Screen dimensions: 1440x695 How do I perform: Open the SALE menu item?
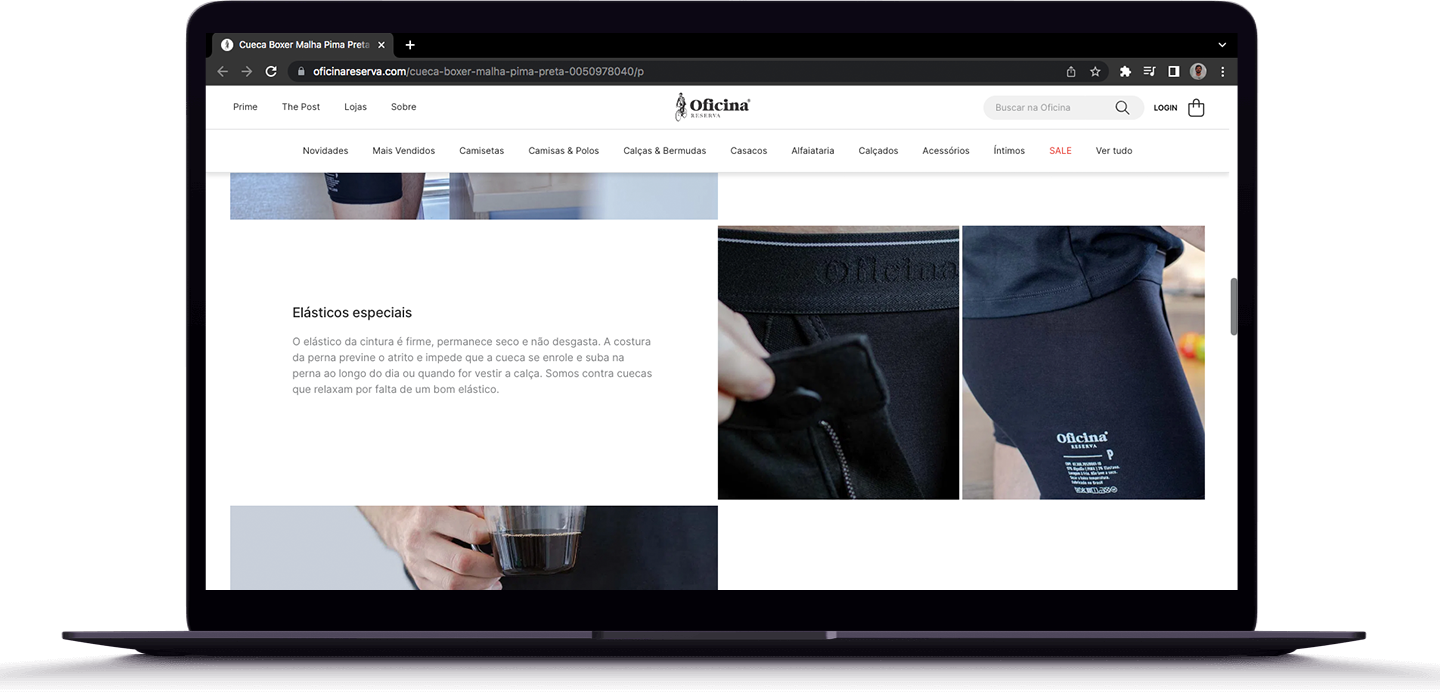pos(1060,151)
